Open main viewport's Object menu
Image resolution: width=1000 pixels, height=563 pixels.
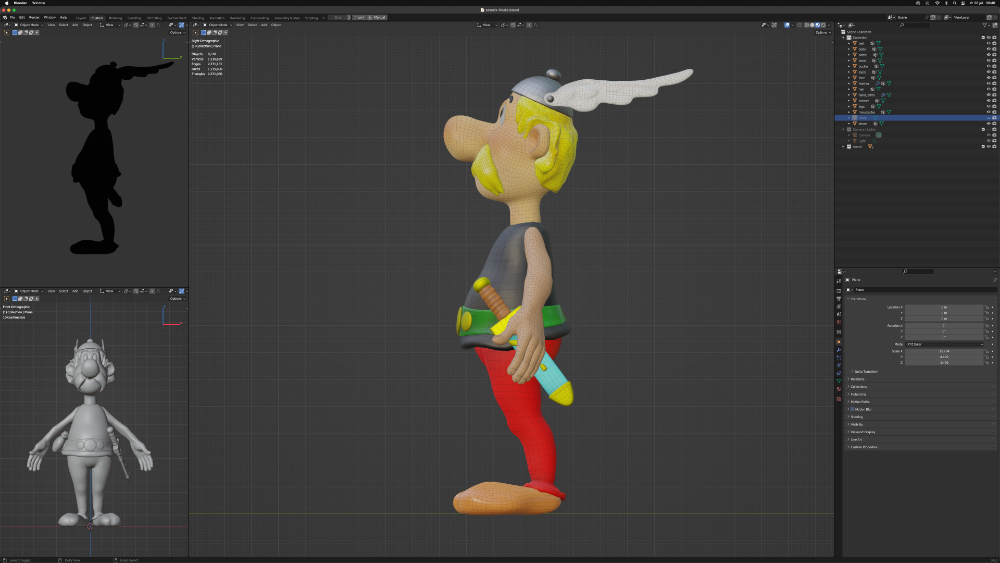[276, 25]
